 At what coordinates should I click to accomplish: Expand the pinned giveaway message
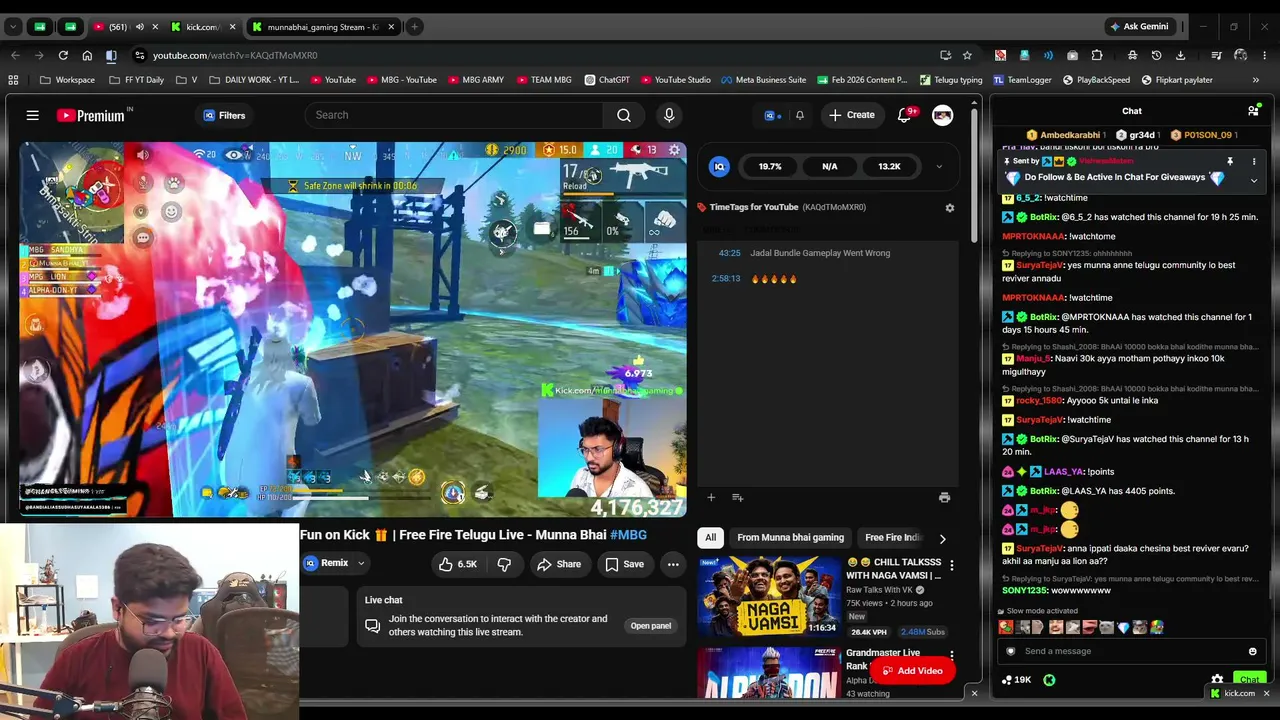[x=1253, y=180]
